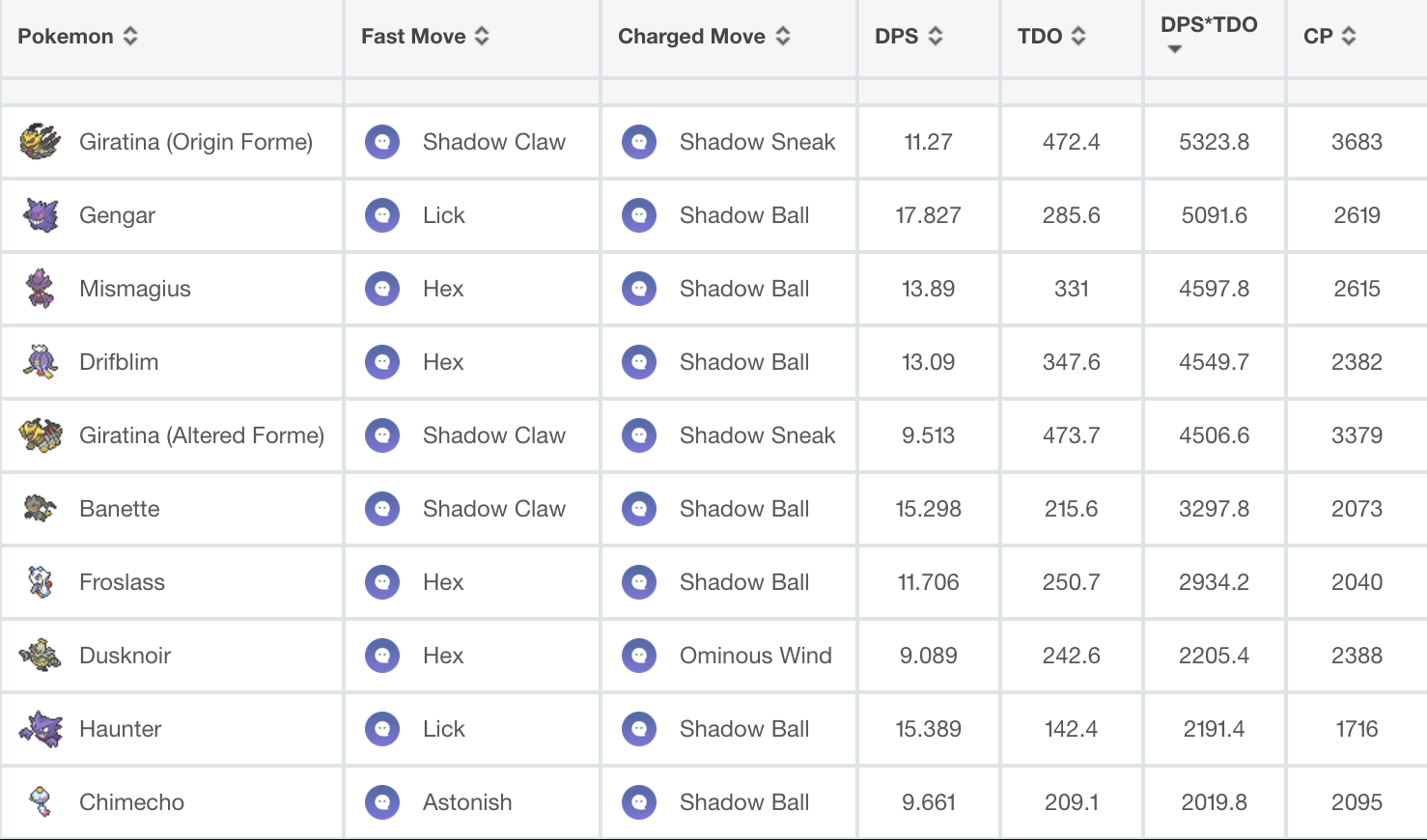
Task: Click the ghost-type icon beside Astonish
Action: pos(382,802)
